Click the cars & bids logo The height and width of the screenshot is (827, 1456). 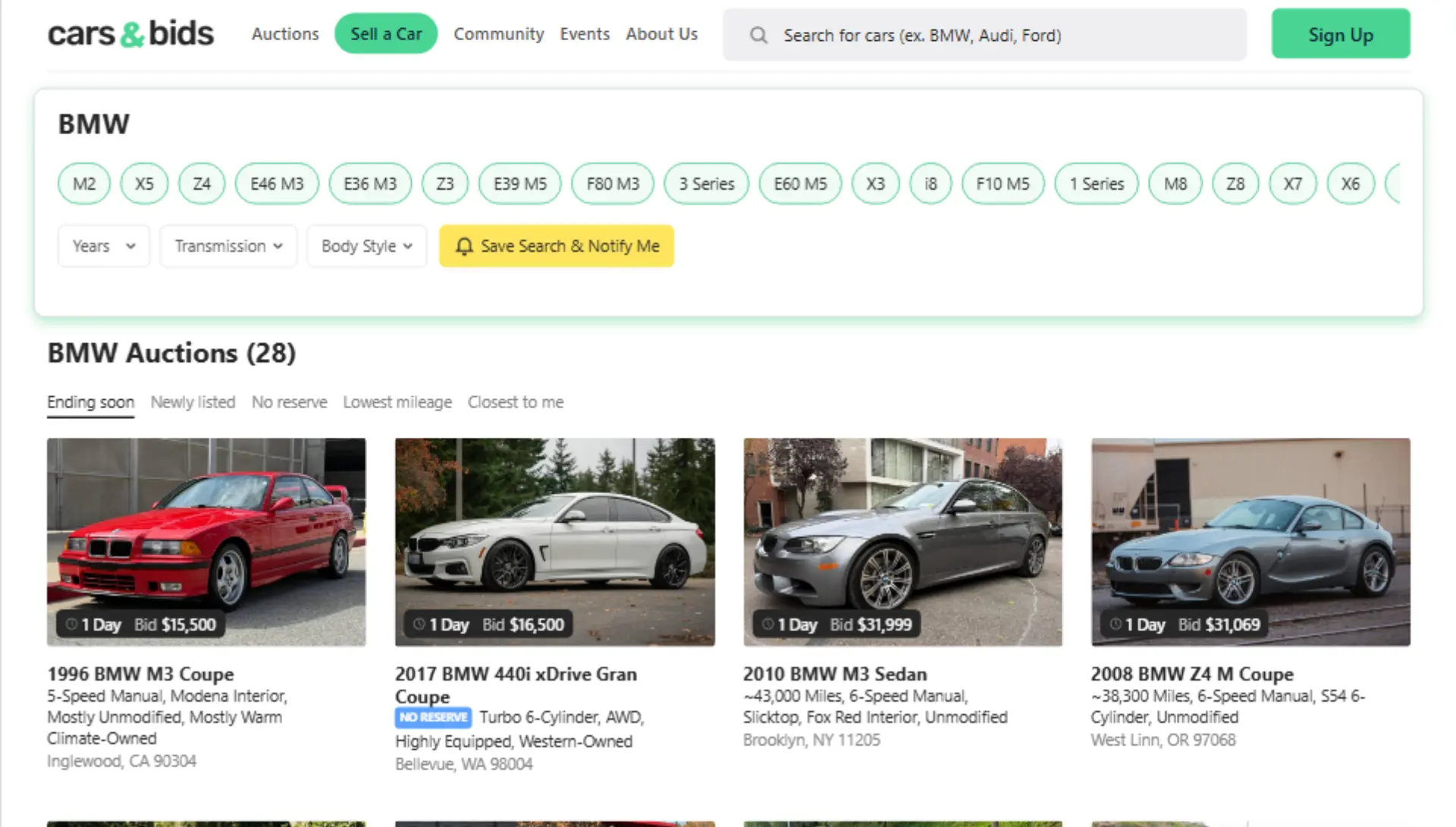[130, 34]
